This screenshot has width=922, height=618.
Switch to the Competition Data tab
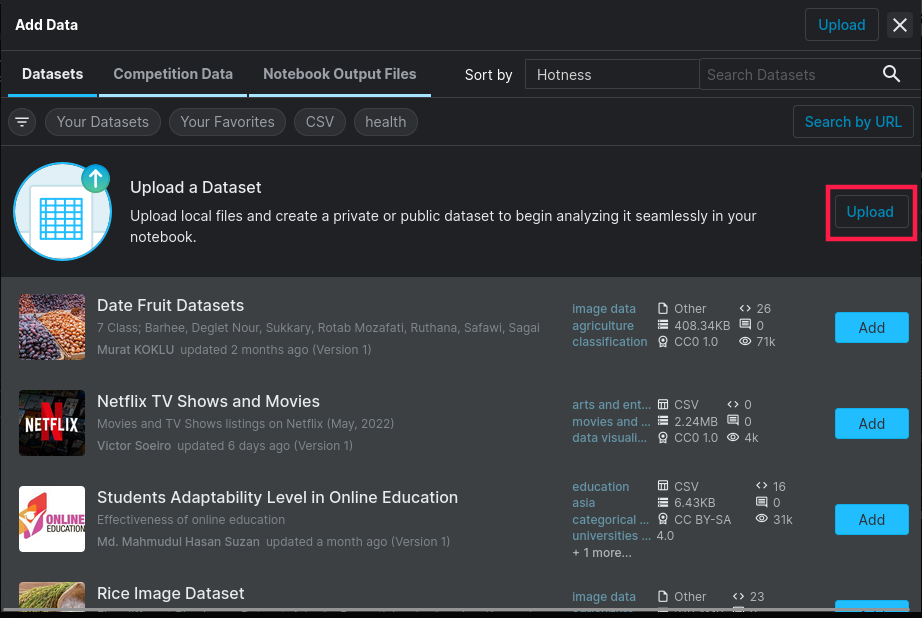173,74
